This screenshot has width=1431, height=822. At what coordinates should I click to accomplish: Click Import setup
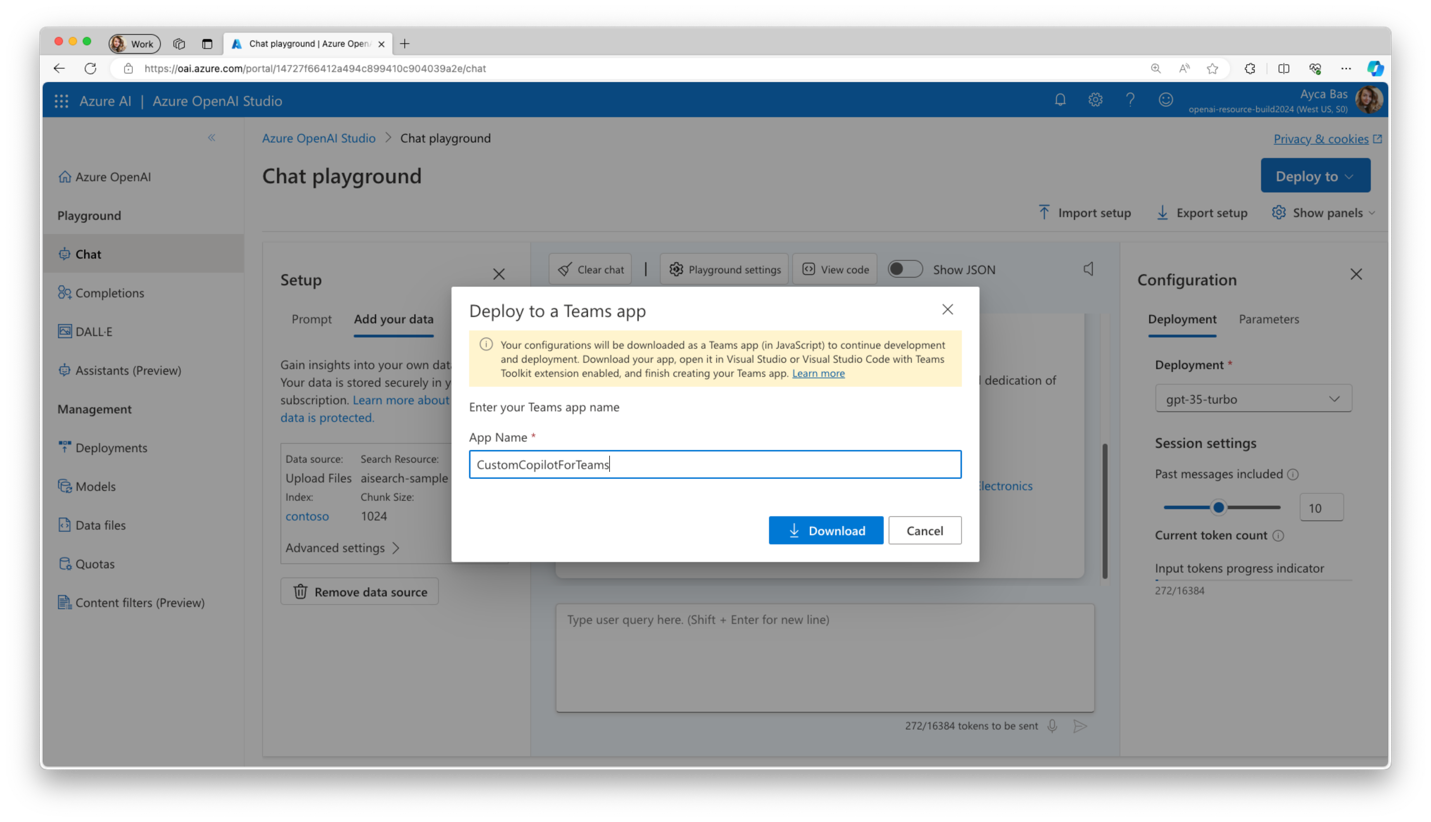[x=1084, y=213]
